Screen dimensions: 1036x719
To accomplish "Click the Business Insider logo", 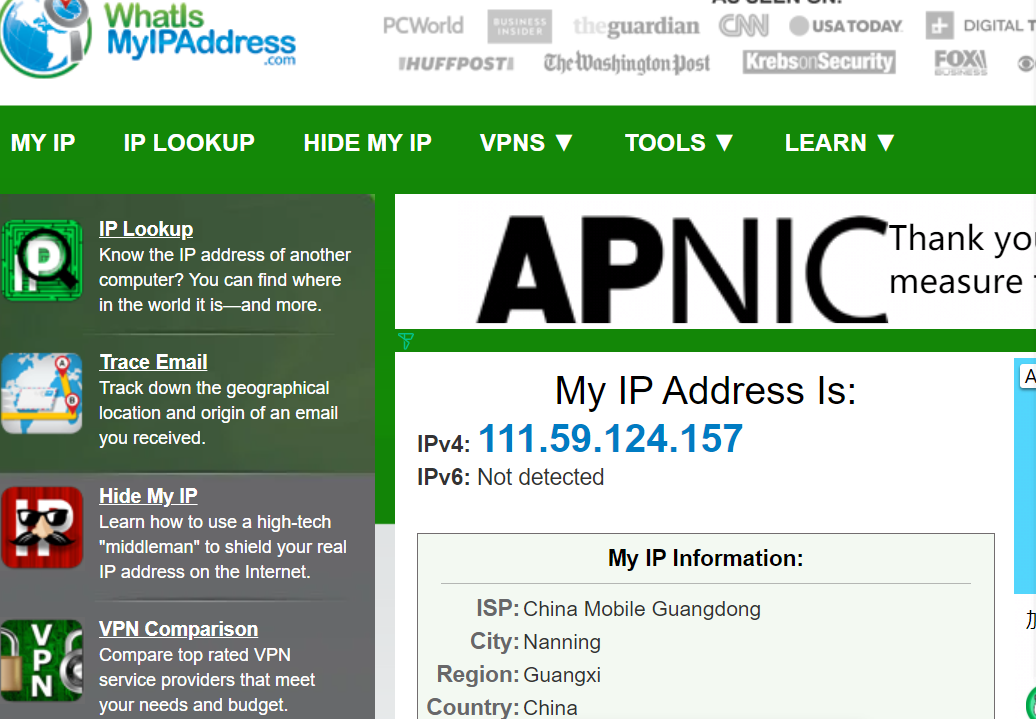I will coord(519,26).
